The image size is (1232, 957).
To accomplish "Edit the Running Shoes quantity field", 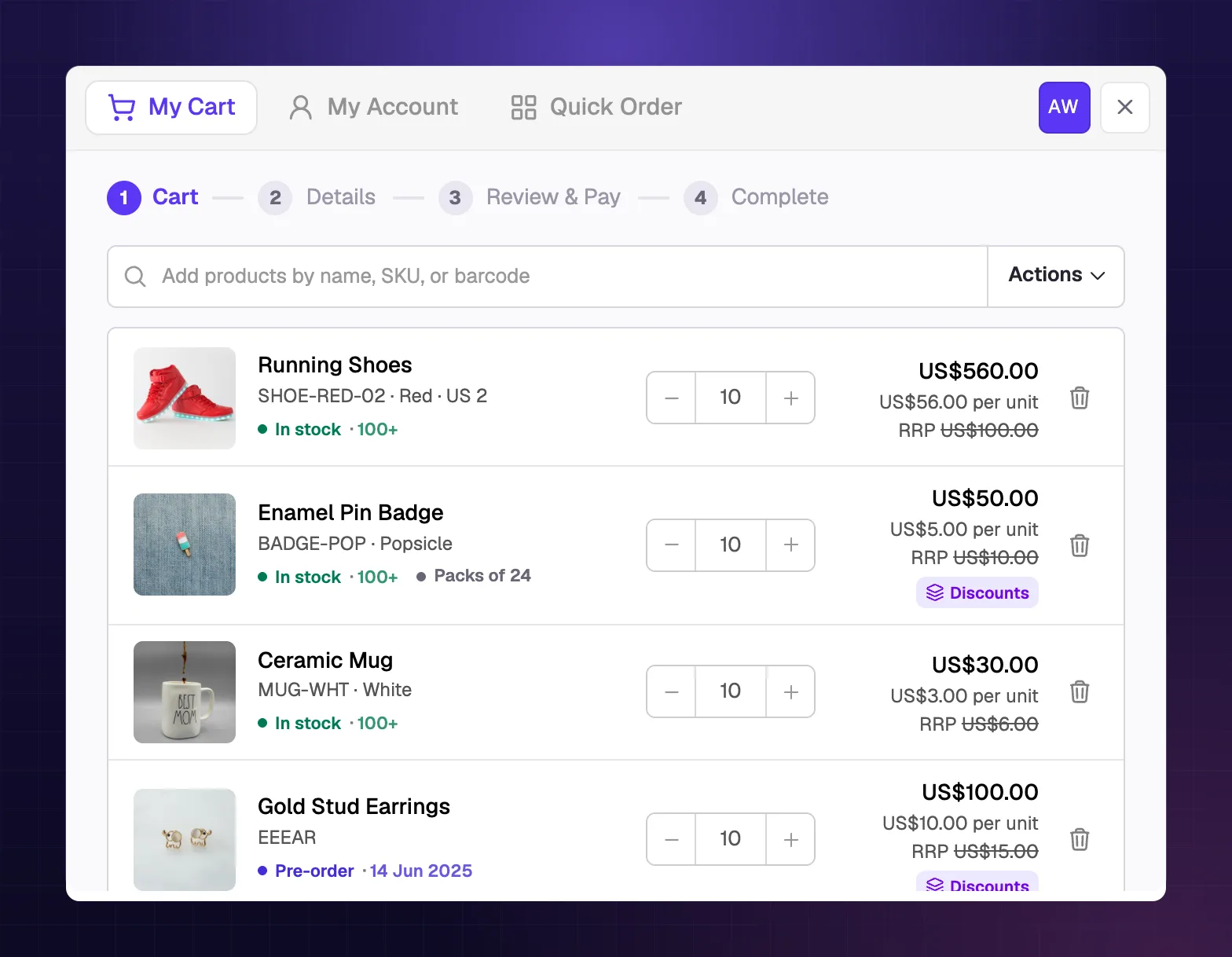I will tap(731, 398).
